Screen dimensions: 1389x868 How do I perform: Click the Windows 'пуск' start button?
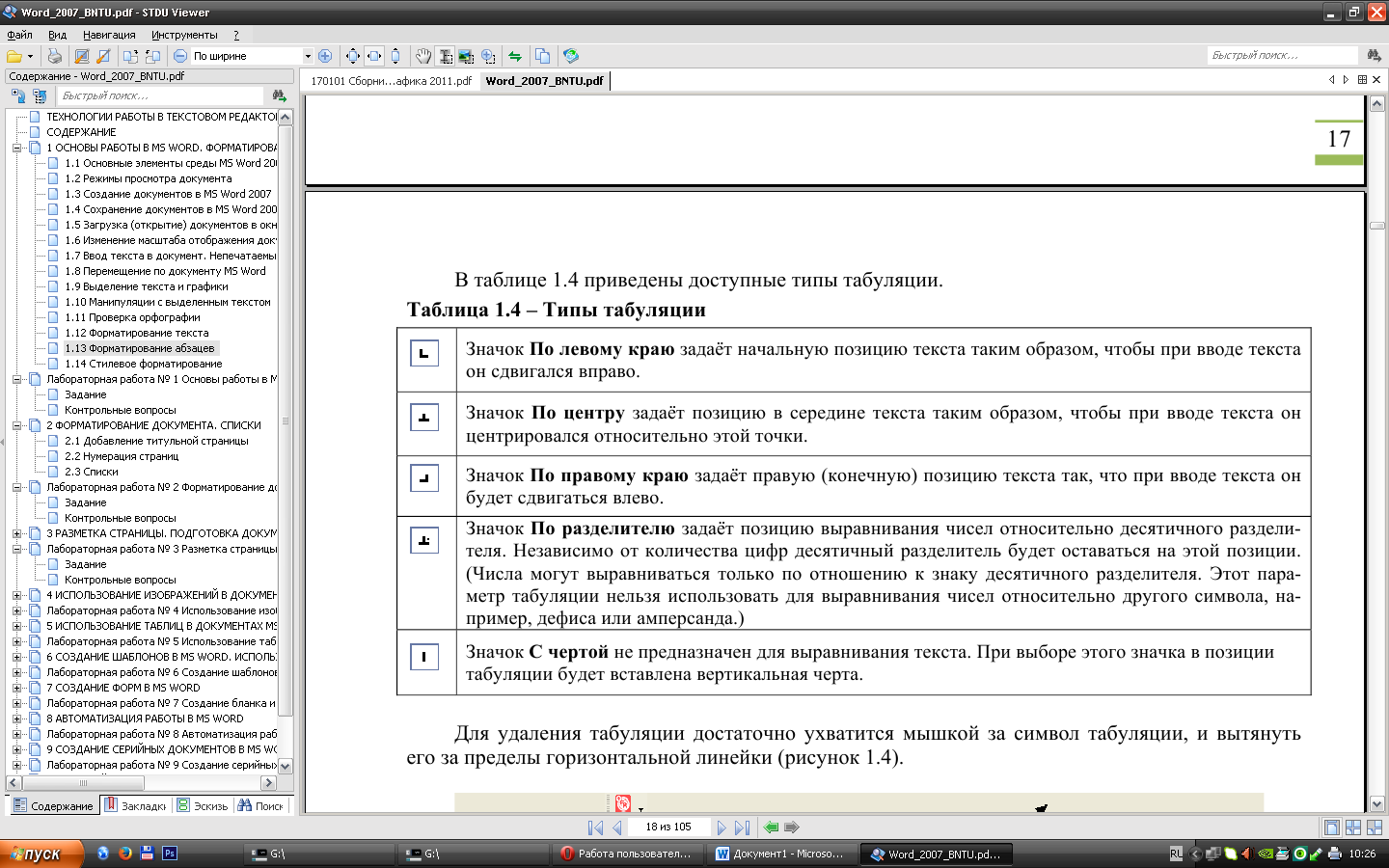click(x=41, y=854)
